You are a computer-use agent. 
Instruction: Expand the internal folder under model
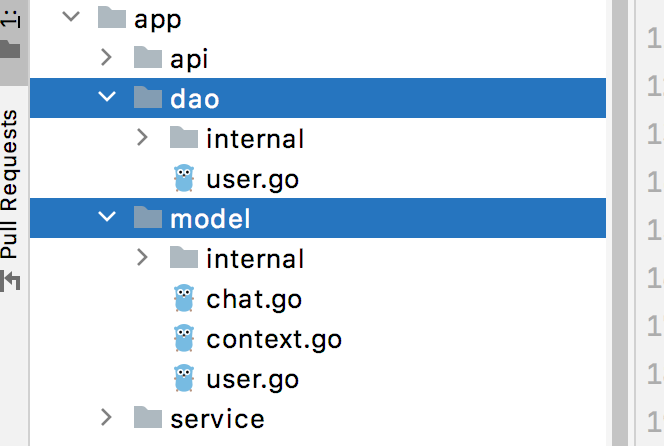[142, 257]
